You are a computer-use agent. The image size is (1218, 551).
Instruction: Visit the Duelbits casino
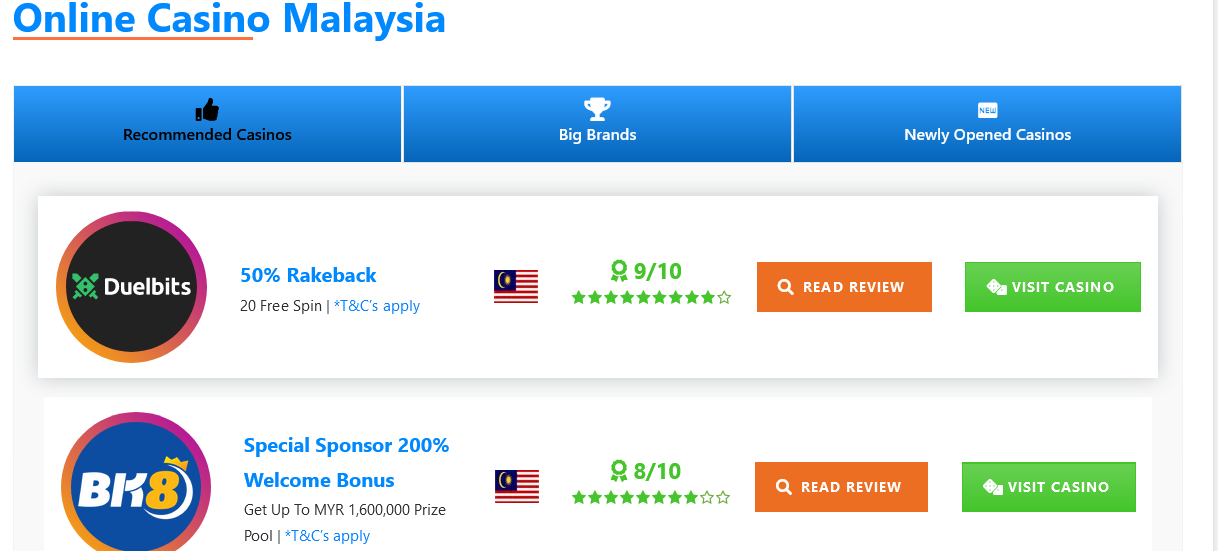point(1052,287)
